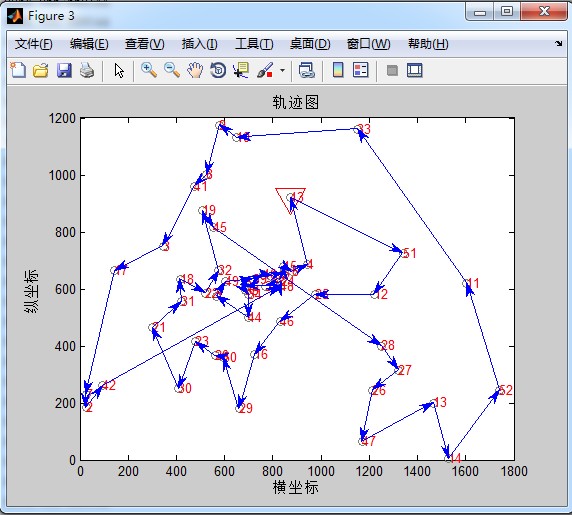Click the plot title 轨迹图

tap(295, 102)
